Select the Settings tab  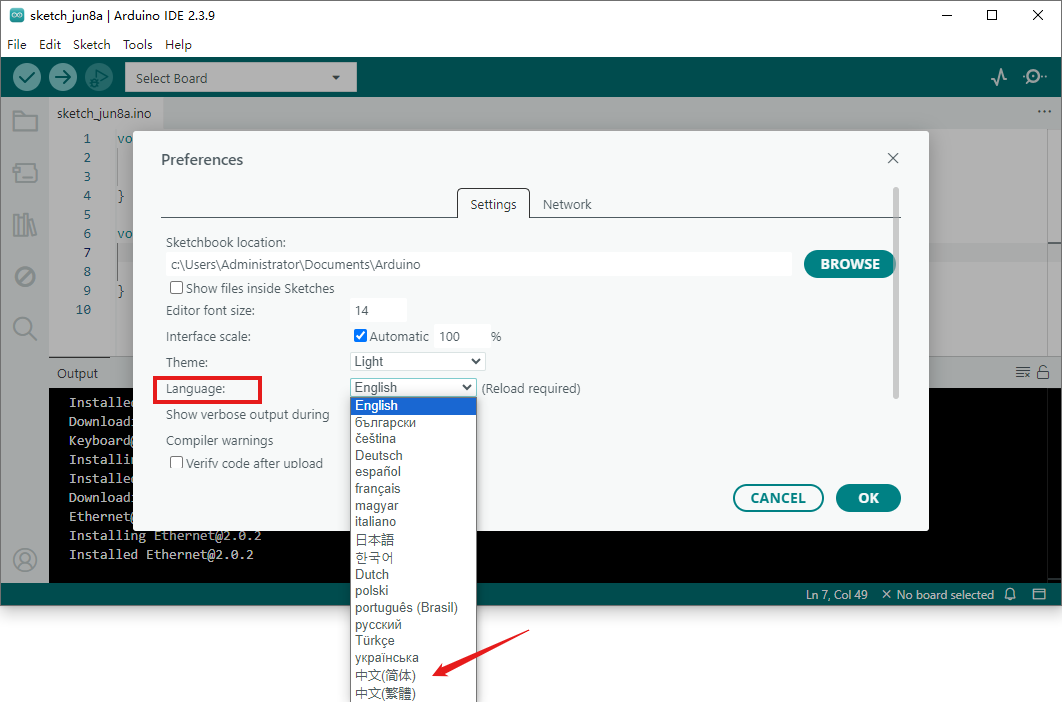pos(493,204)
